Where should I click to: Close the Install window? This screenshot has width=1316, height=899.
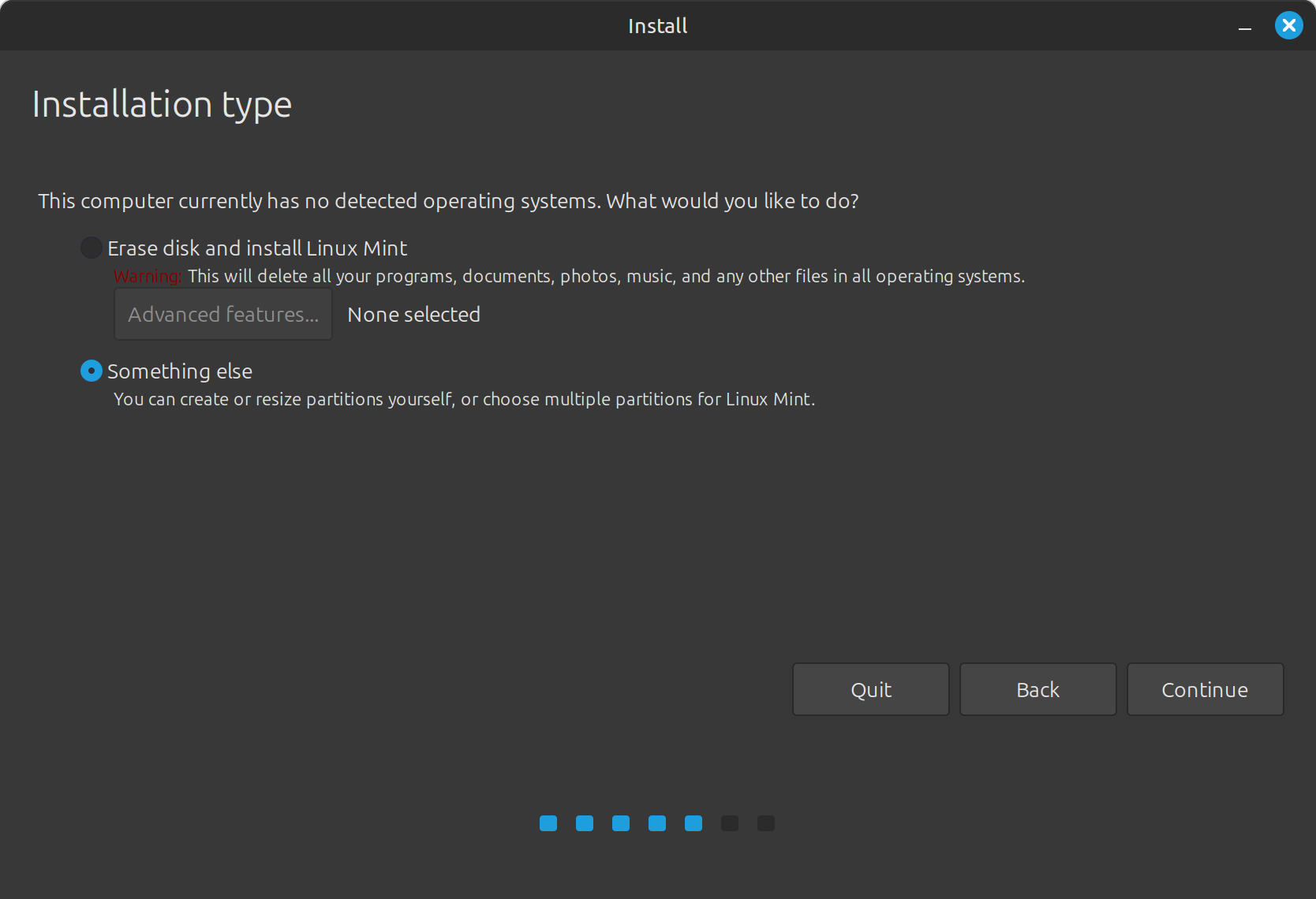point(1289,26)
